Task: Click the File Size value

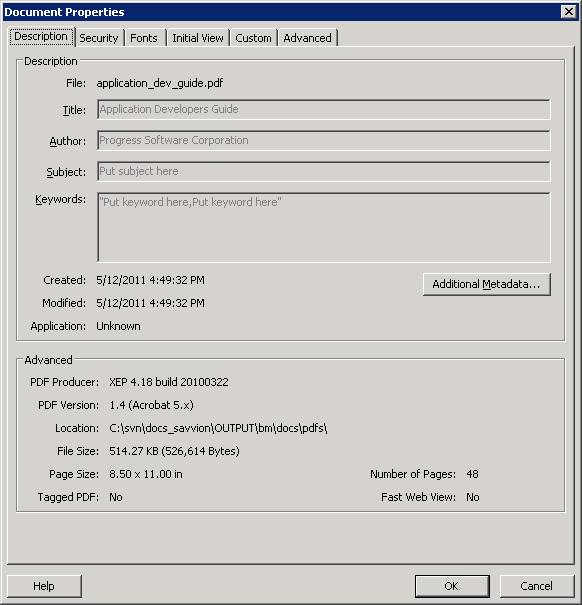Action: pyautogui.click(x=174, y=451)
